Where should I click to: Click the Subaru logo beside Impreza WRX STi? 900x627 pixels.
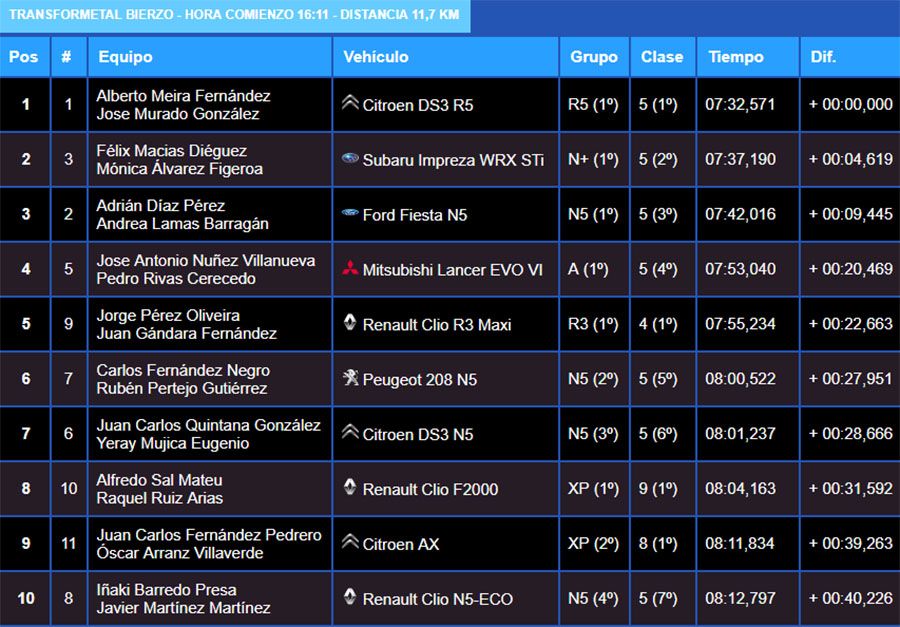point(350,158)
